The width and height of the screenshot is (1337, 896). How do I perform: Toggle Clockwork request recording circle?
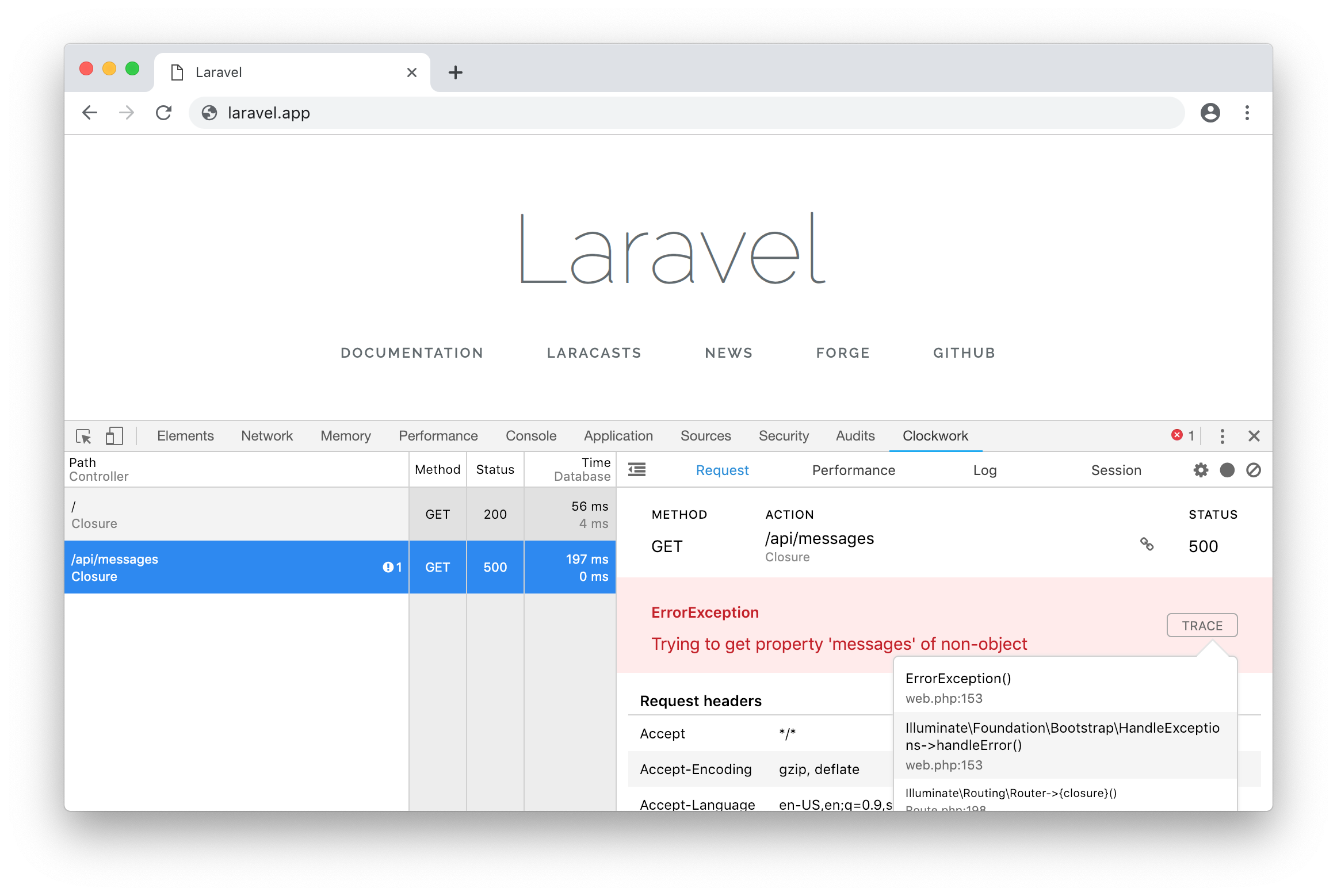coord(1227,470)
